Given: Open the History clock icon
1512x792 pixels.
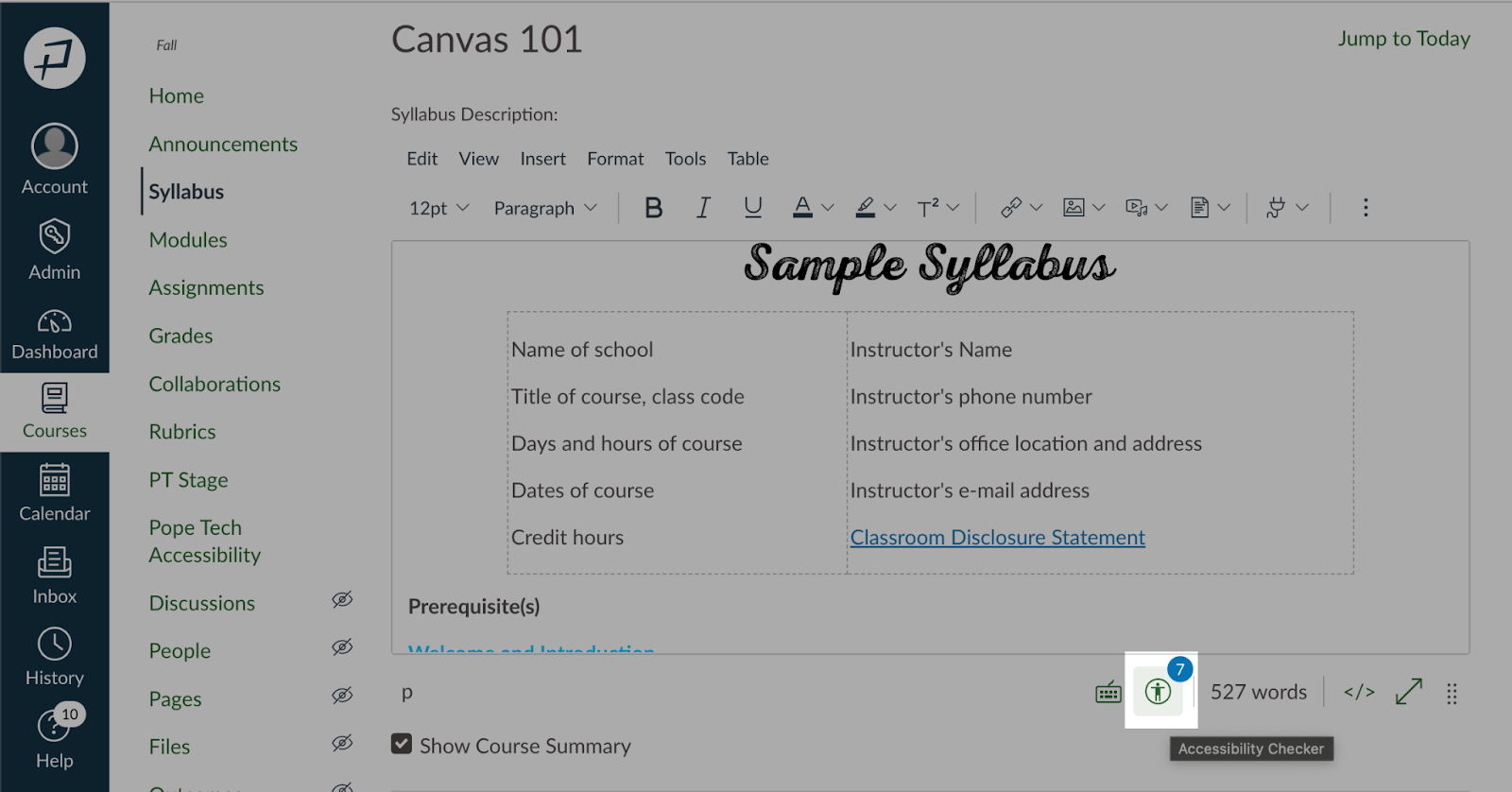Looking at the screenshot, I should coord(55,645).
